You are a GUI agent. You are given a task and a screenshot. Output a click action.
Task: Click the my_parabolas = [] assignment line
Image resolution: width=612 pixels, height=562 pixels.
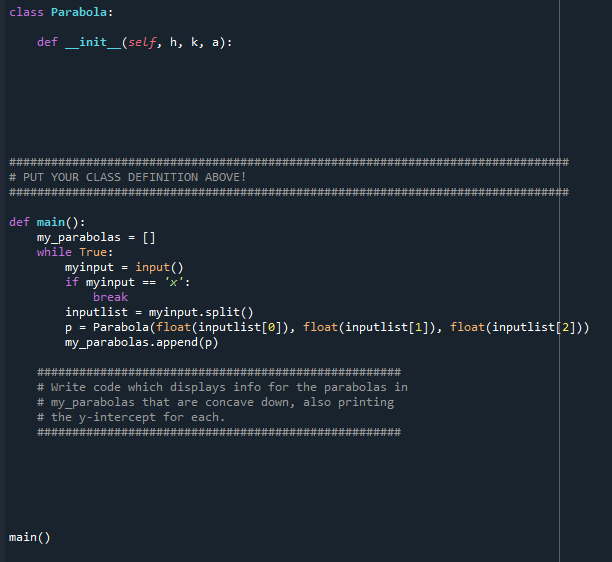pyautogui.click(x=96, y=237)
